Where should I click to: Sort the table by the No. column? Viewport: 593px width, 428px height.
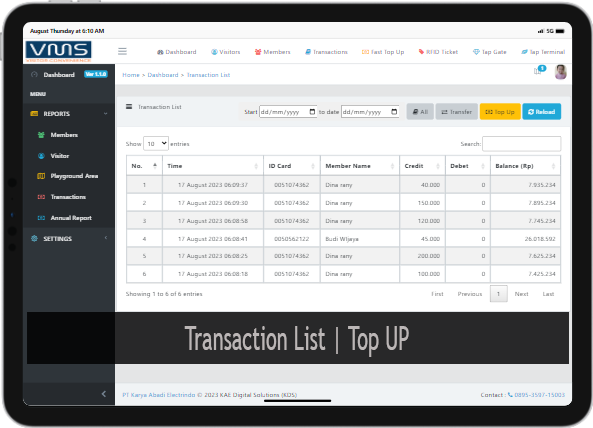[144, 166]
